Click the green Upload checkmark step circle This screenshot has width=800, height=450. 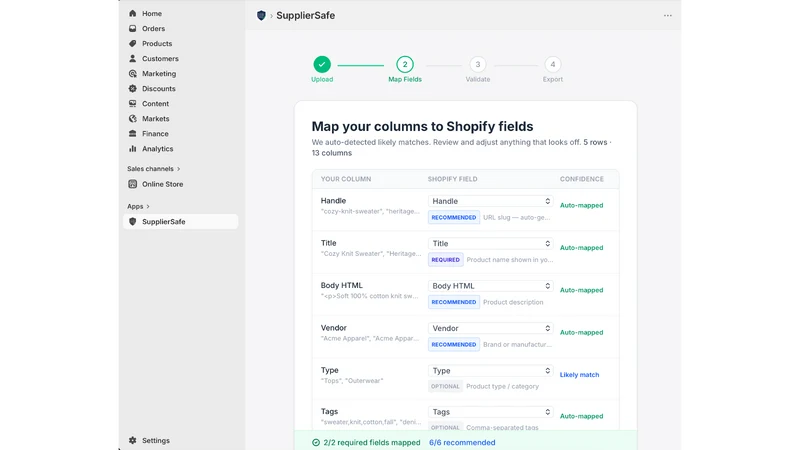click(322, 64)
